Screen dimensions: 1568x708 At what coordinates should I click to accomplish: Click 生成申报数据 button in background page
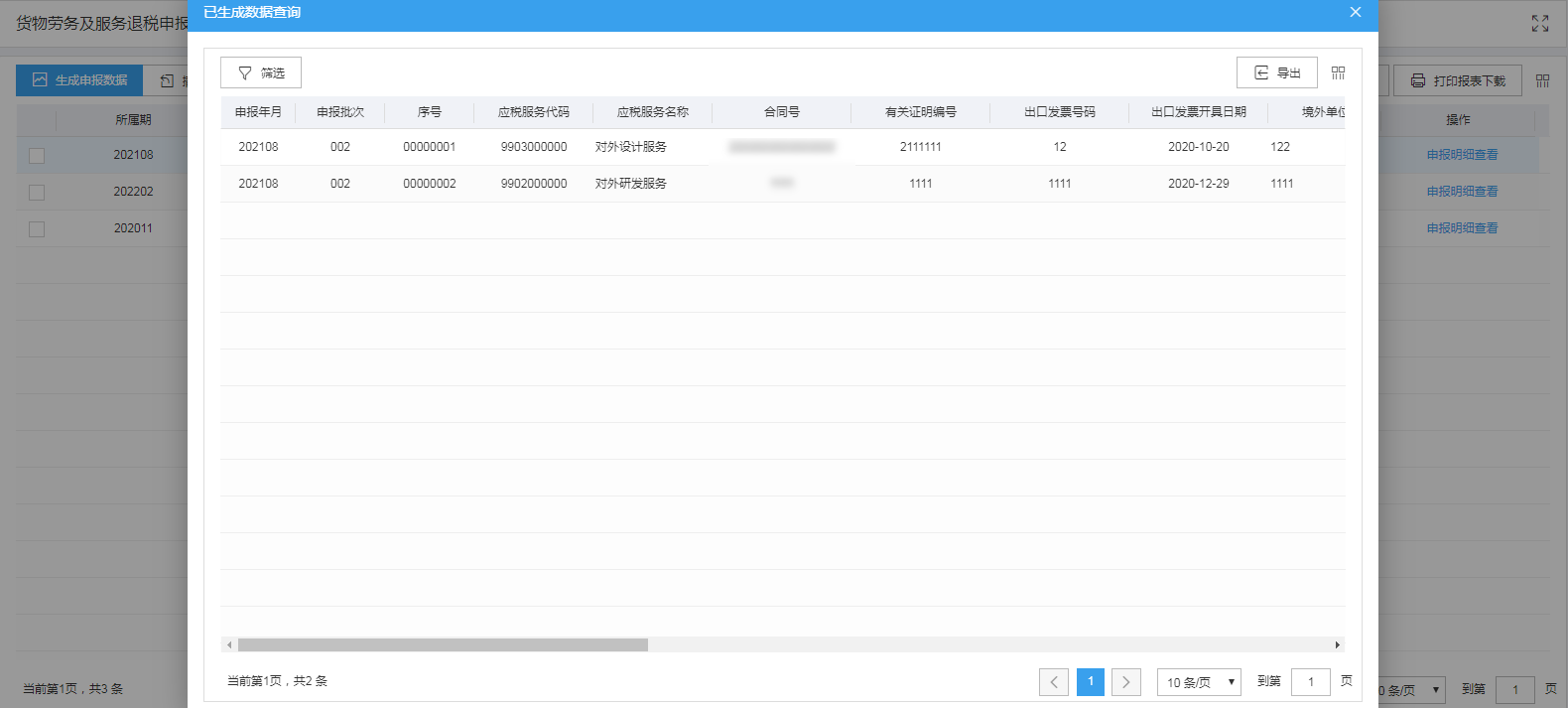(79, 80)
